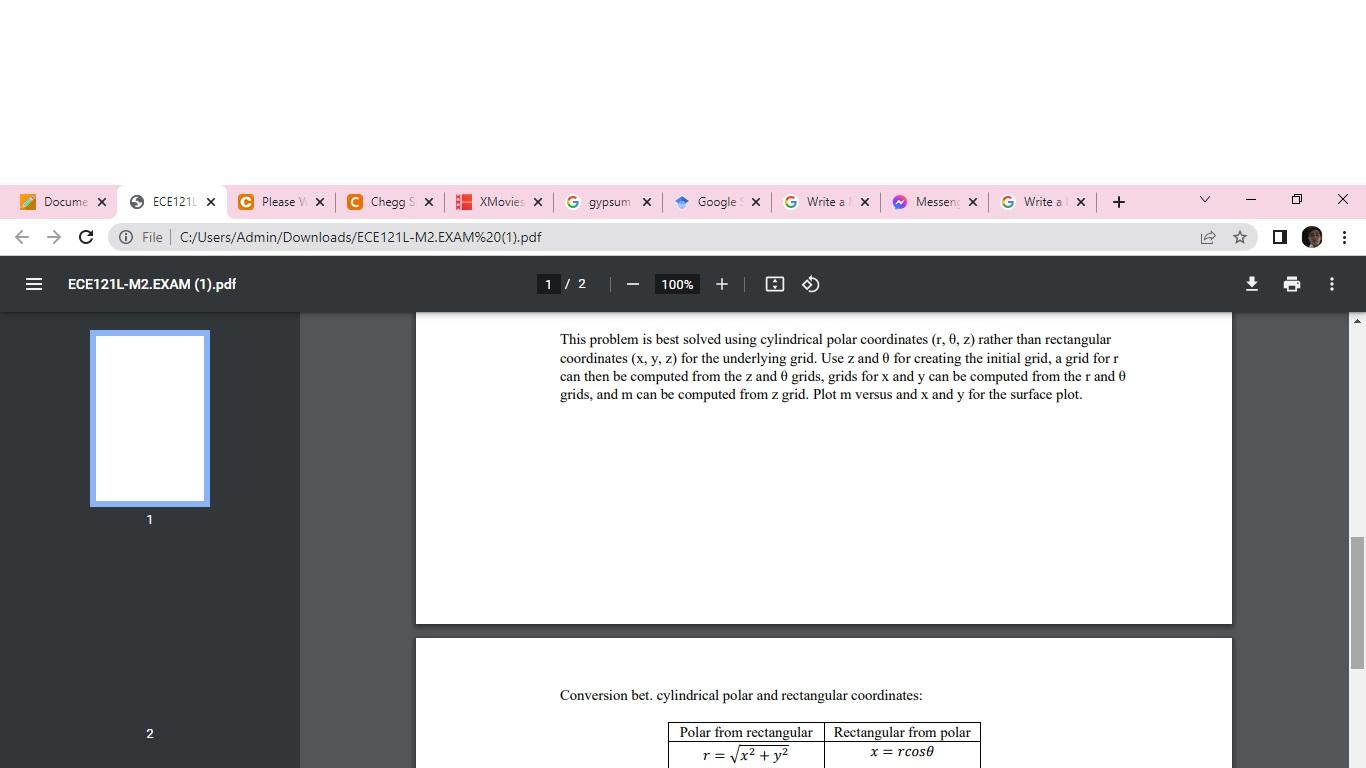1366x768 pixels.
Task: Open the side panel toggle in Chrome toolbar
Action: tap(1279, 237)
